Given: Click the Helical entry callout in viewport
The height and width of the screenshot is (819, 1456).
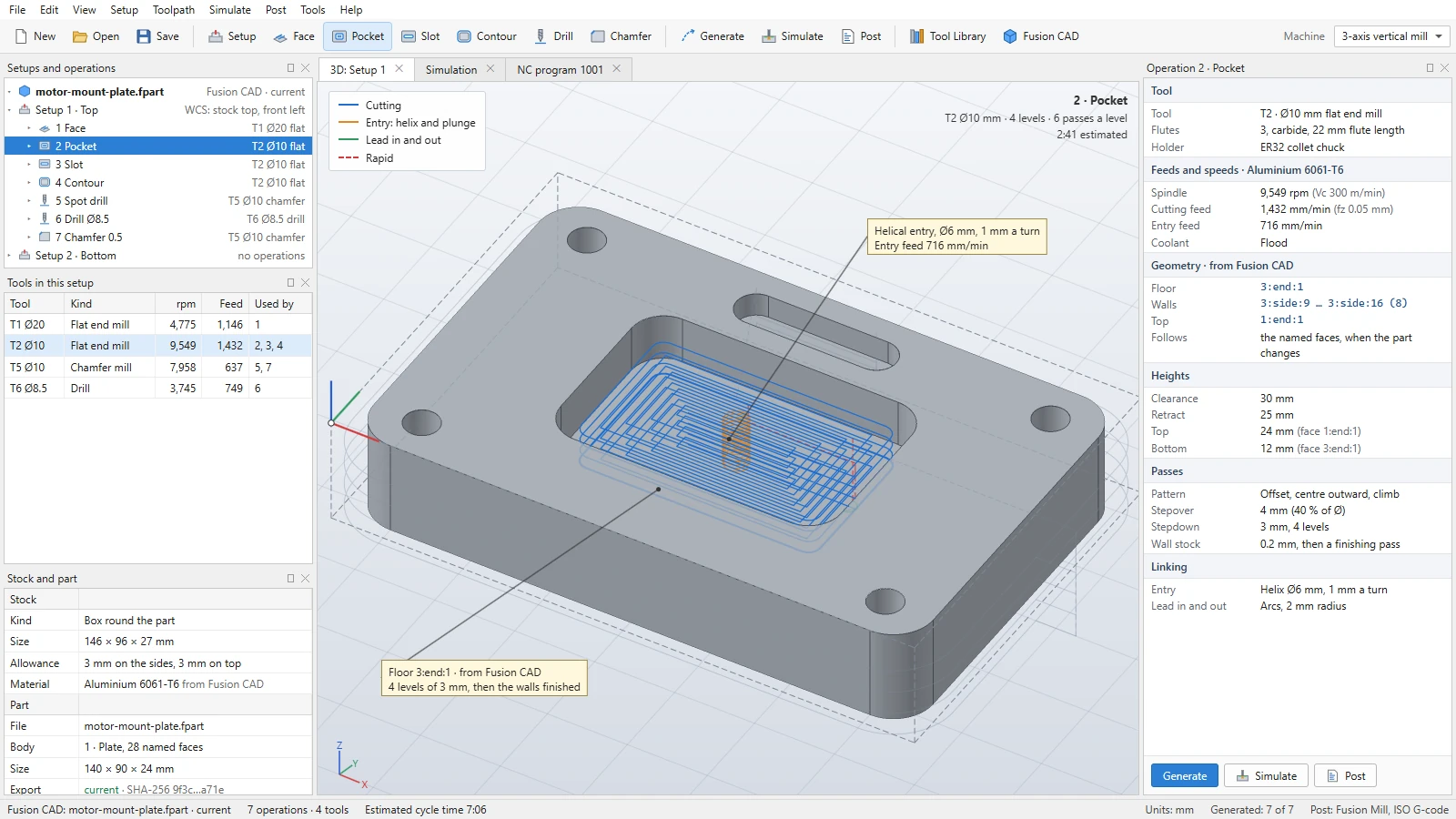Looking at the screenshot, I should (956, 238).
